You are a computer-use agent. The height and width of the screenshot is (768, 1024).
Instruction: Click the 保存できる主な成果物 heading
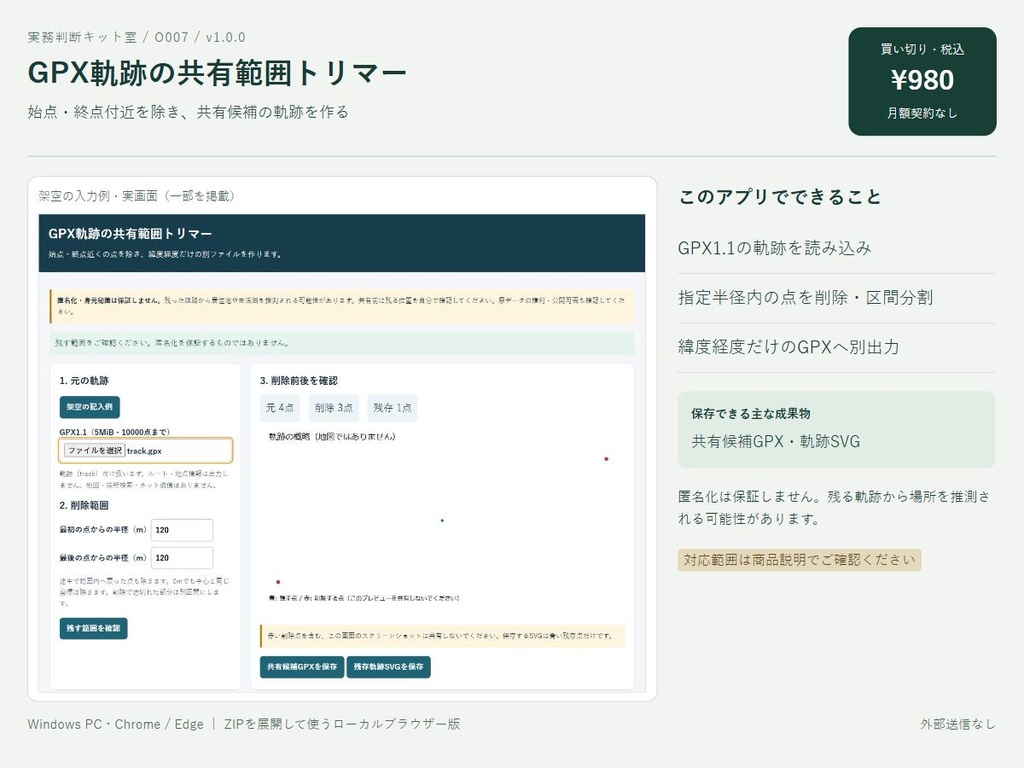(x=751, y=413)
